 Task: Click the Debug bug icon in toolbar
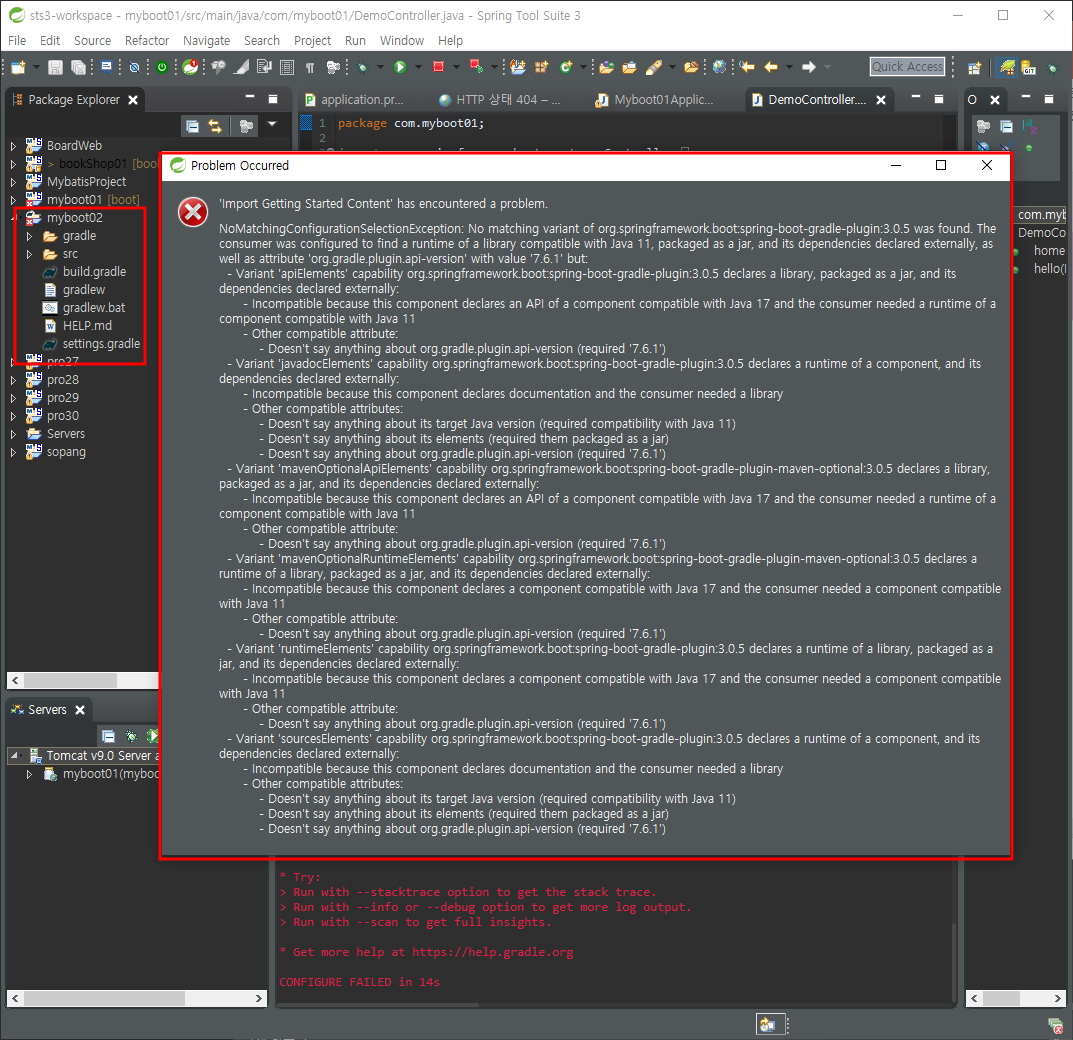pos(363,67)
